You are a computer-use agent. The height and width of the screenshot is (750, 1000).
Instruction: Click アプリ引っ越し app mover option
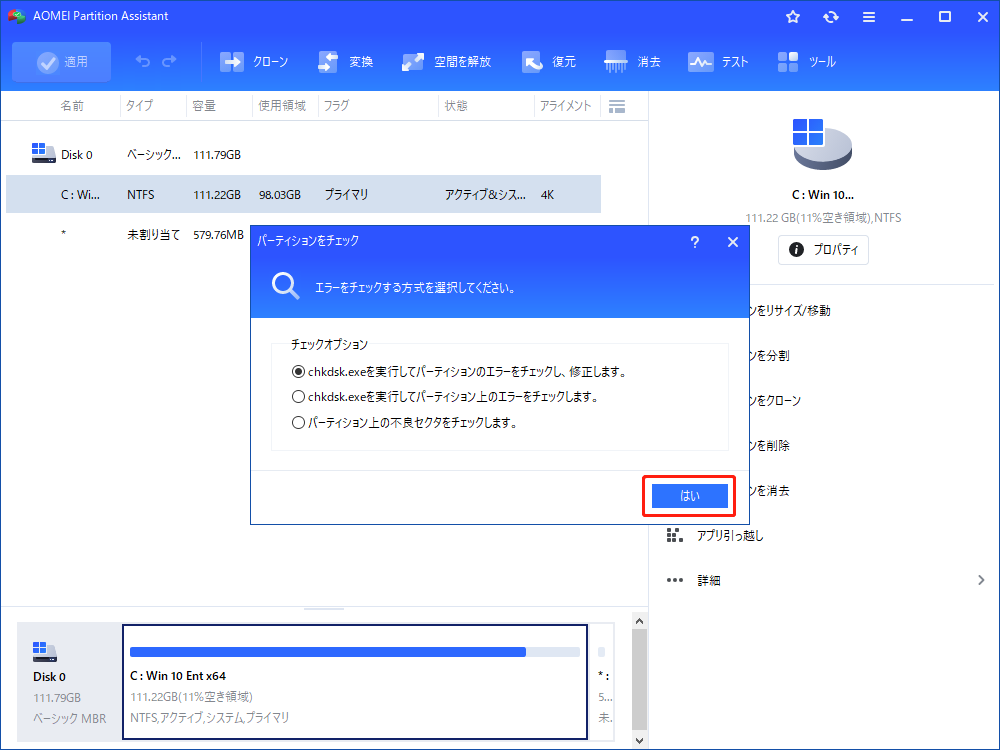tap(730, 535)
